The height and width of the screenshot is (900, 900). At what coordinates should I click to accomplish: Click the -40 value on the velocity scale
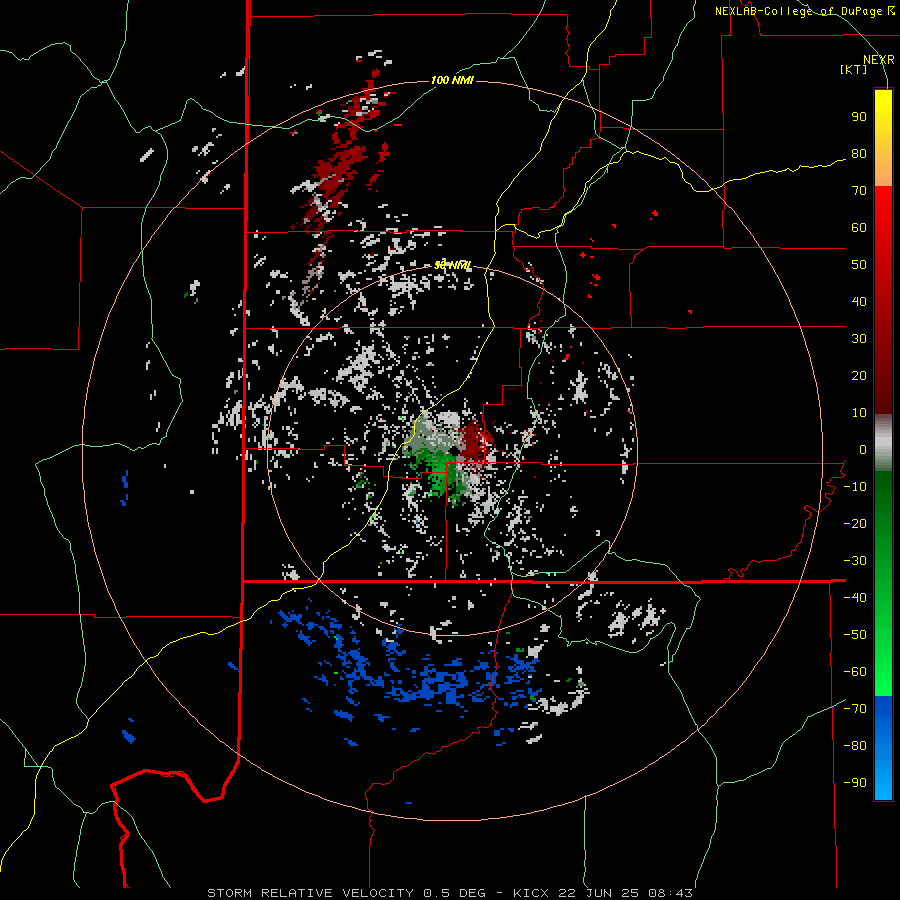click(855, 598)
